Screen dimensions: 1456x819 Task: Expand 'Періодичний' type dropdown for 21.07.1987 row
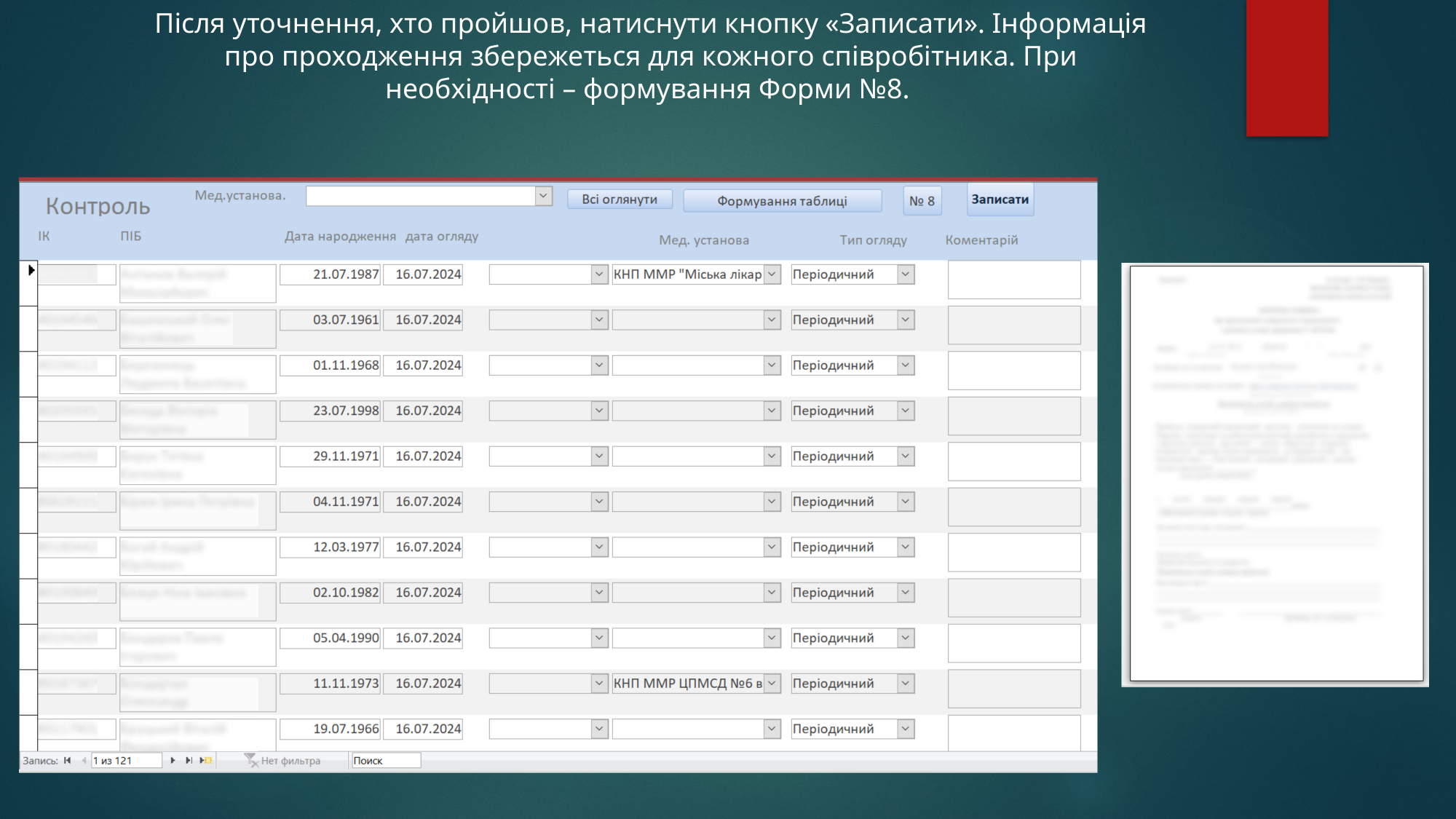click(906, 274)
